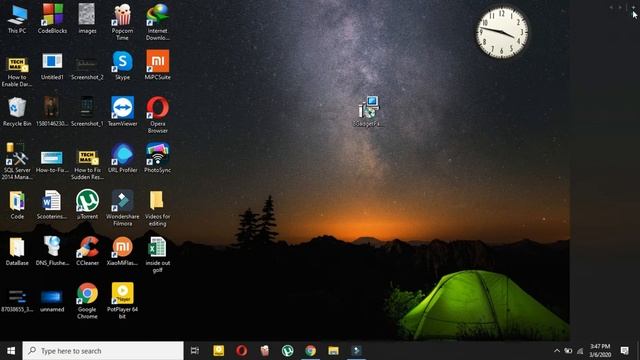The width and height of the screenshot is (640, 360).
Task: Open the Windows Start menu
Action: 11,351
